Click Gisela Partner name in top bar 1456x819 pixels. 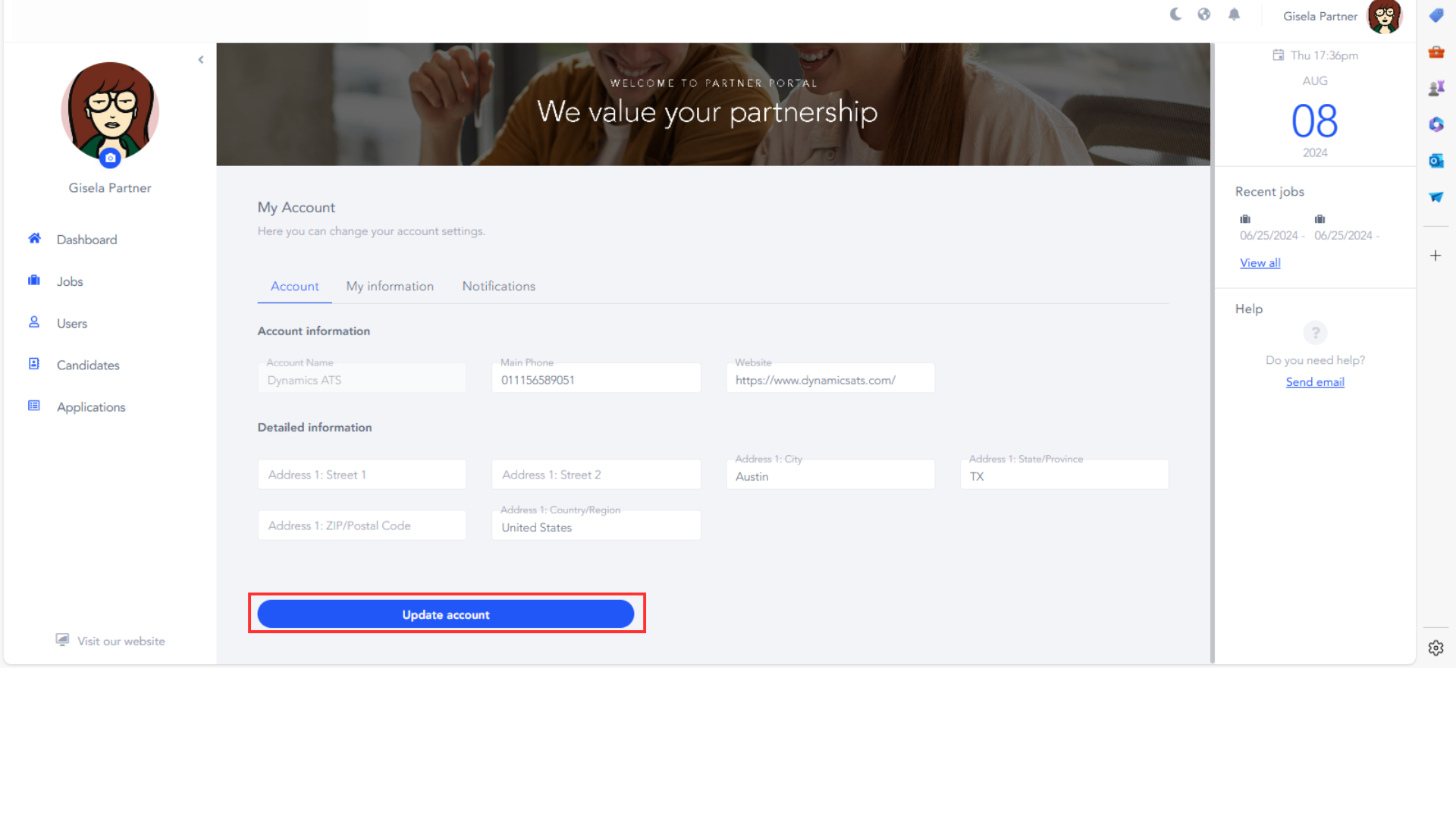click(1319, 17)
